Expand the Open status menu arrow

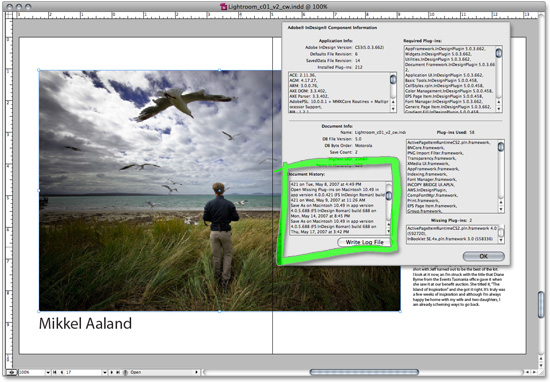point(197,372)
